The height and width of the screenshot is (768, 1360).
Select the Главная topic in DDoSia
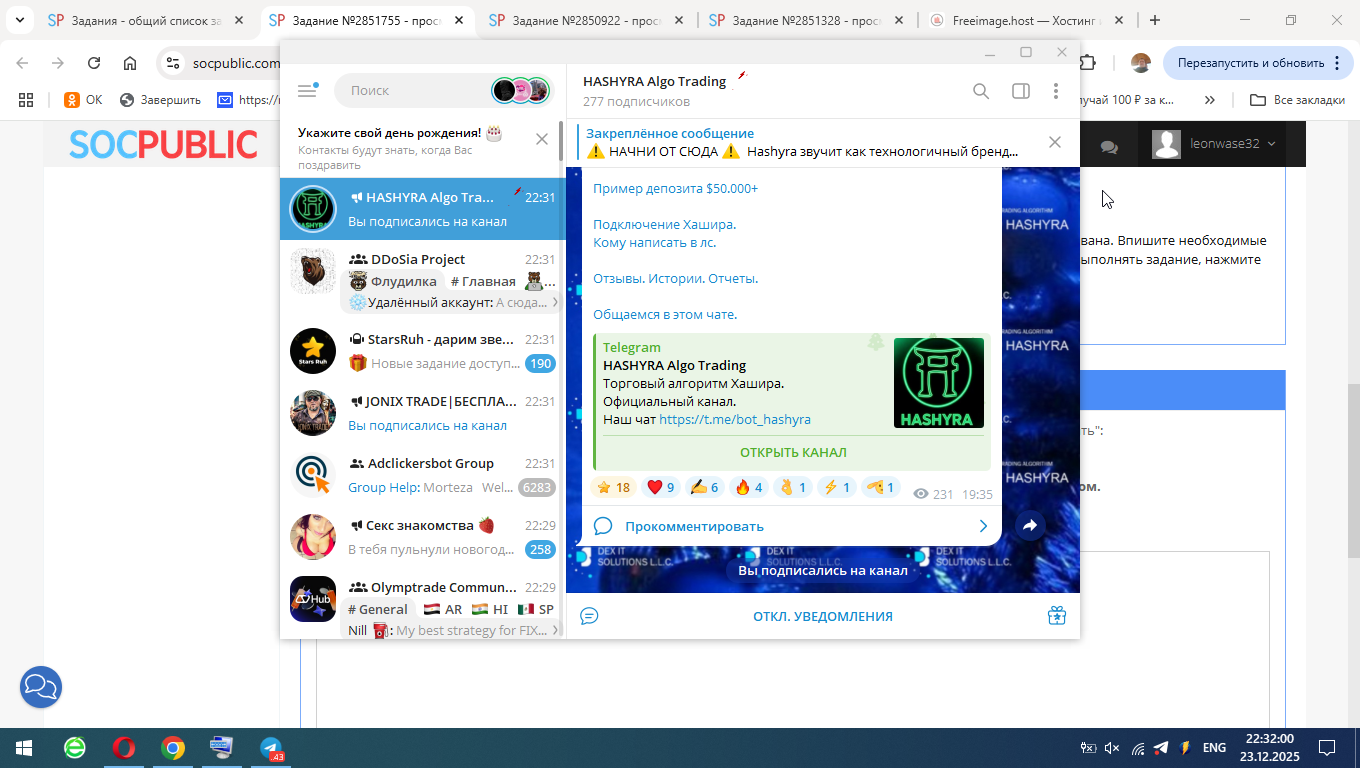[484, 281]
